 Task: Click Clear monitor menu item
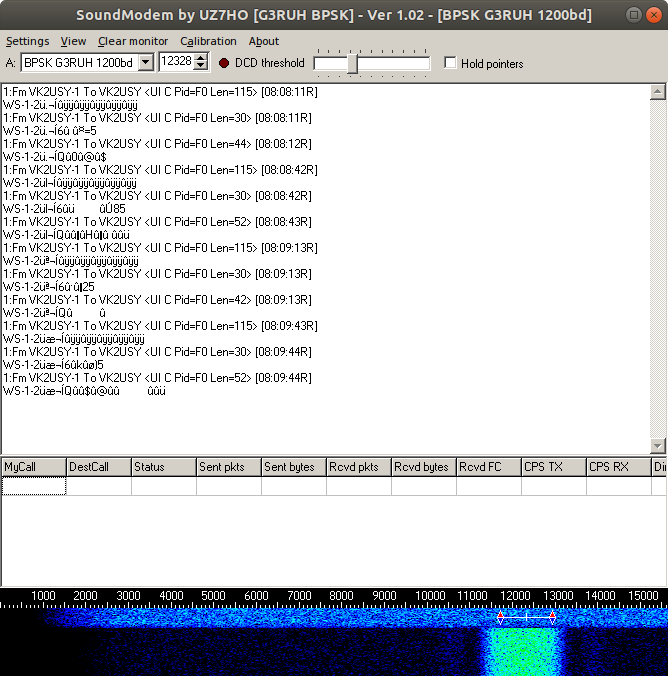(x=133, y=41)
